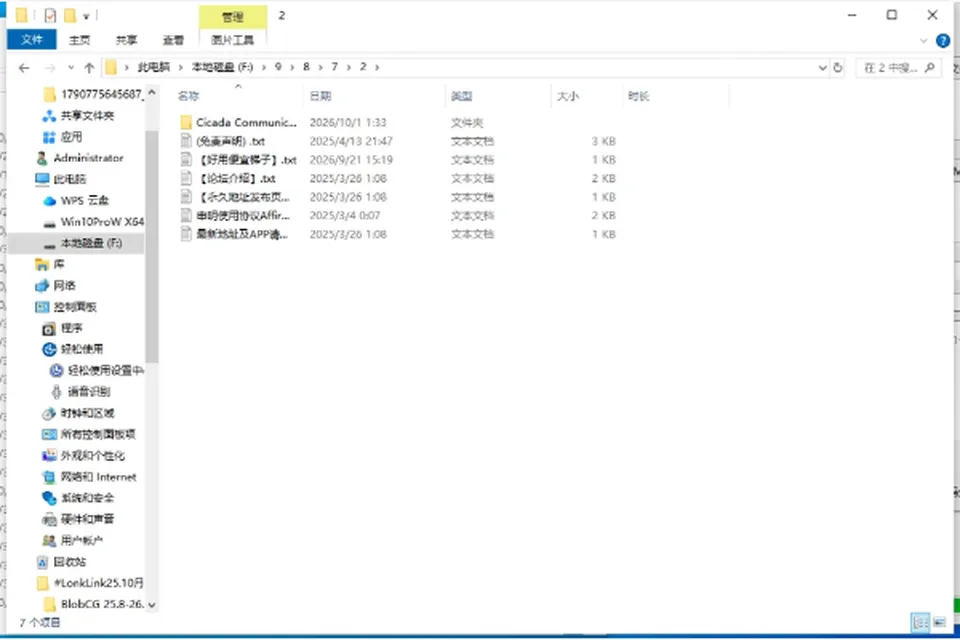Open the 文件 menu tab
The image size is (960, 640).
(32, 40)
